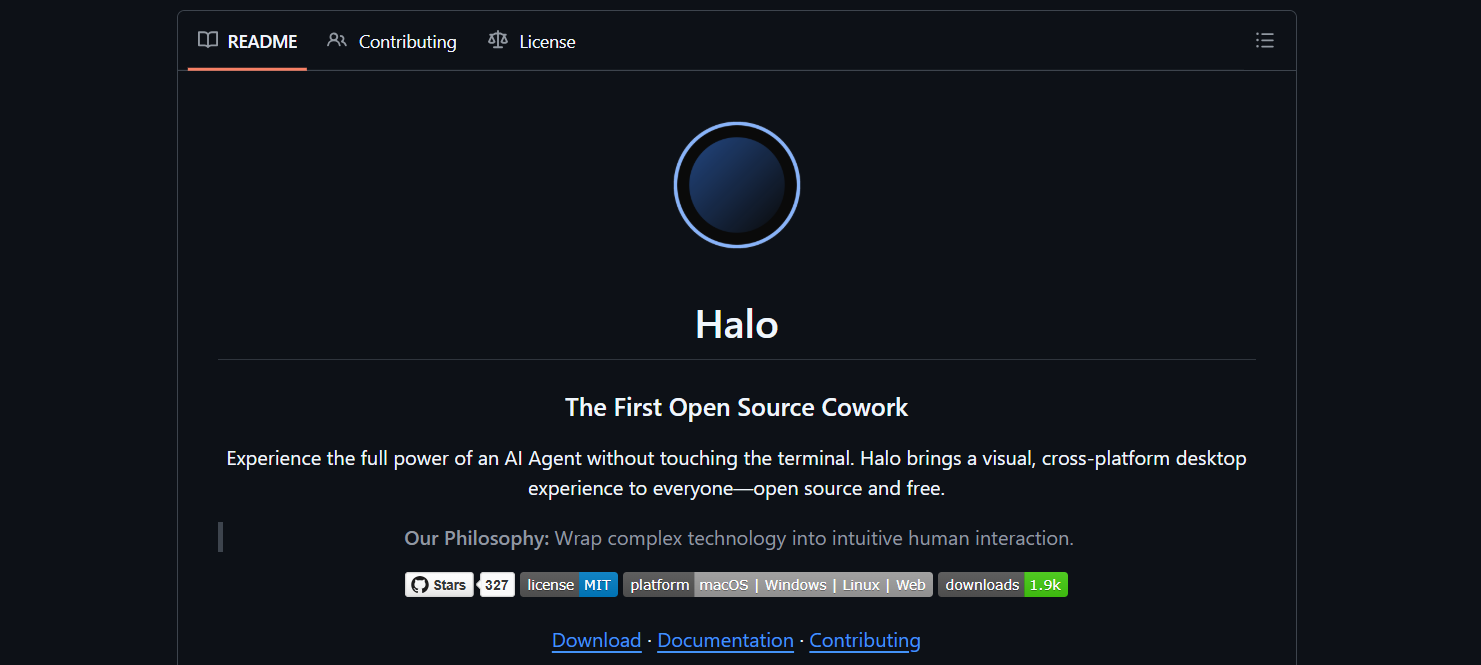Click the macOS platform label

pos(724,584)
